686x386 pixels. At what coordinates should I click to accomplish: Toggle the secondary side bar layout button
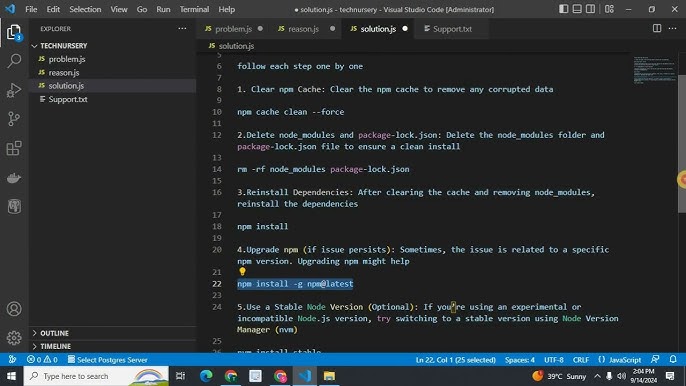(591, 9)
